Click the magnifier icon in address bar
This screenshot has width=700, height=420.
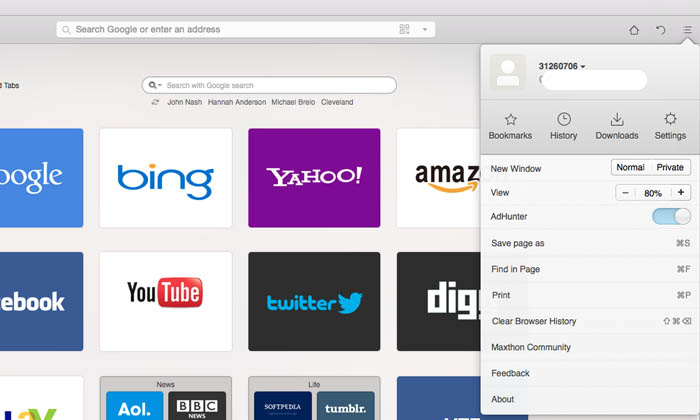66,30
